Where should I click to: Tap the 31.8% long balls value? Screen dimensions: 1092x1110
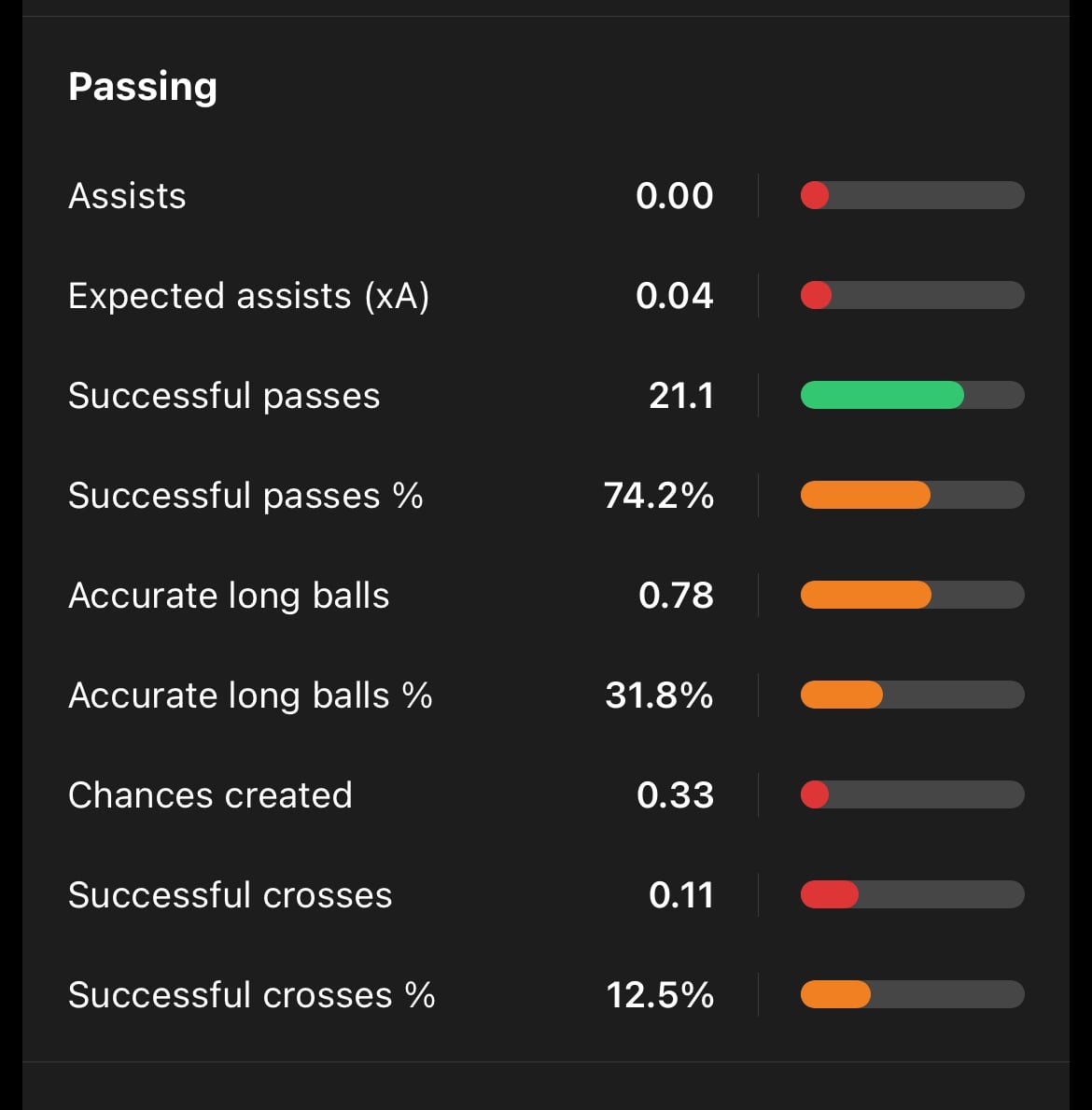659,696
